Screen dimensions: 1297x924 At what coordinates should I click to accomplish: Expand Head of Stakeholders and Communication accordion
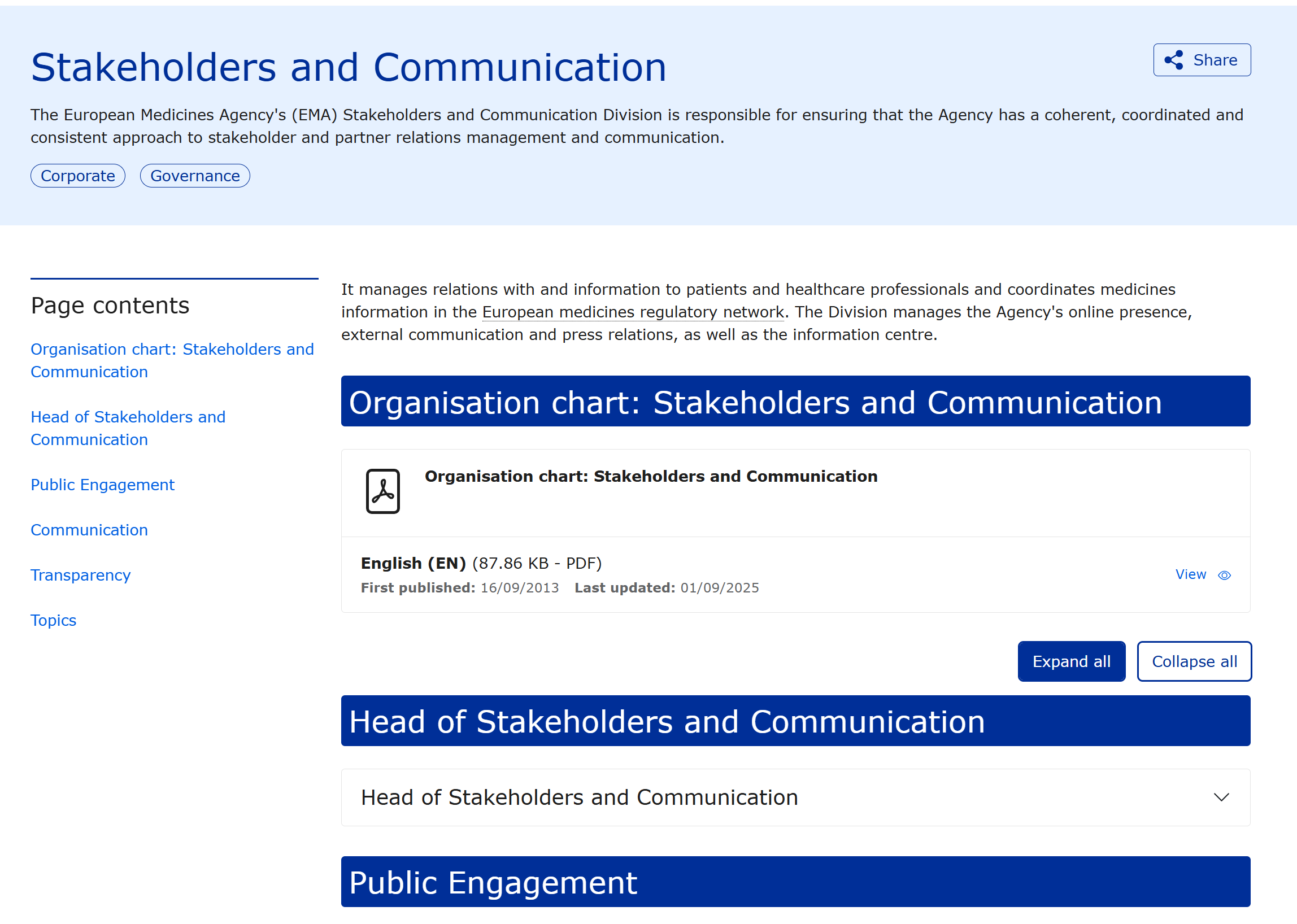[x=579, y=797]
